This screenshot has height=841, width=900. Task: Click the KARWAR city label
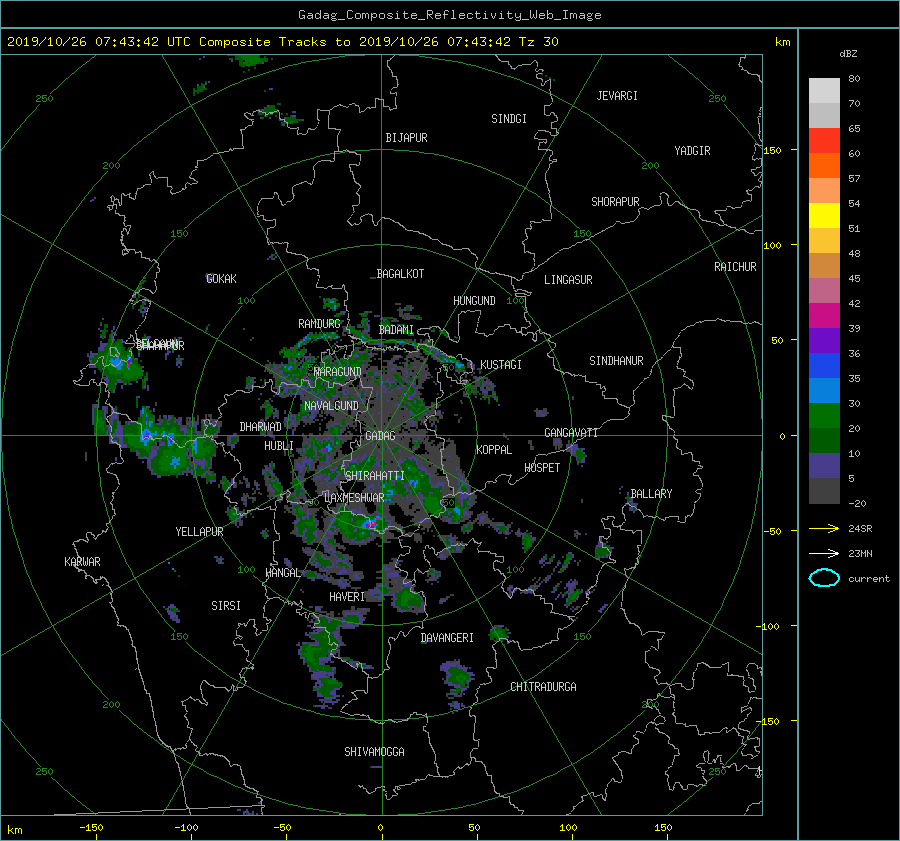(x=82, y=562)
